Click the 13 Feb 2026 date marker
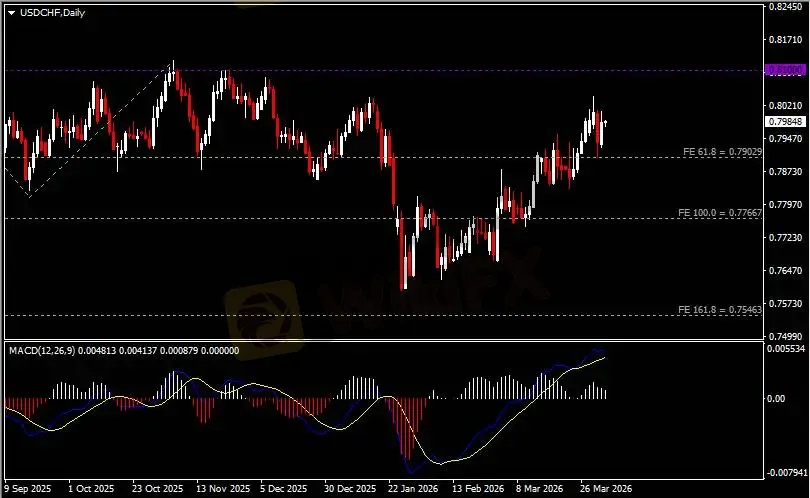810x498 pixels. [477, 490]
